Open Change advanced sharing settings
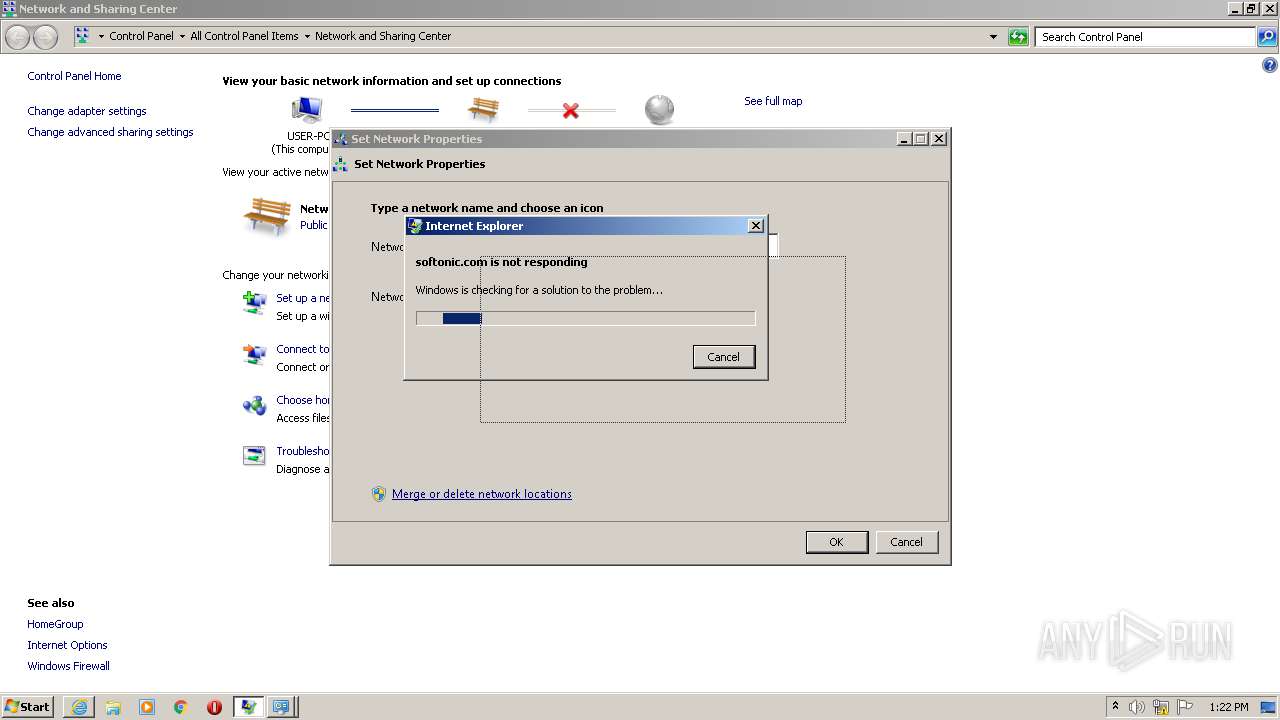The width and height of the screenshot is (1280, 720). tap(110, 132)
